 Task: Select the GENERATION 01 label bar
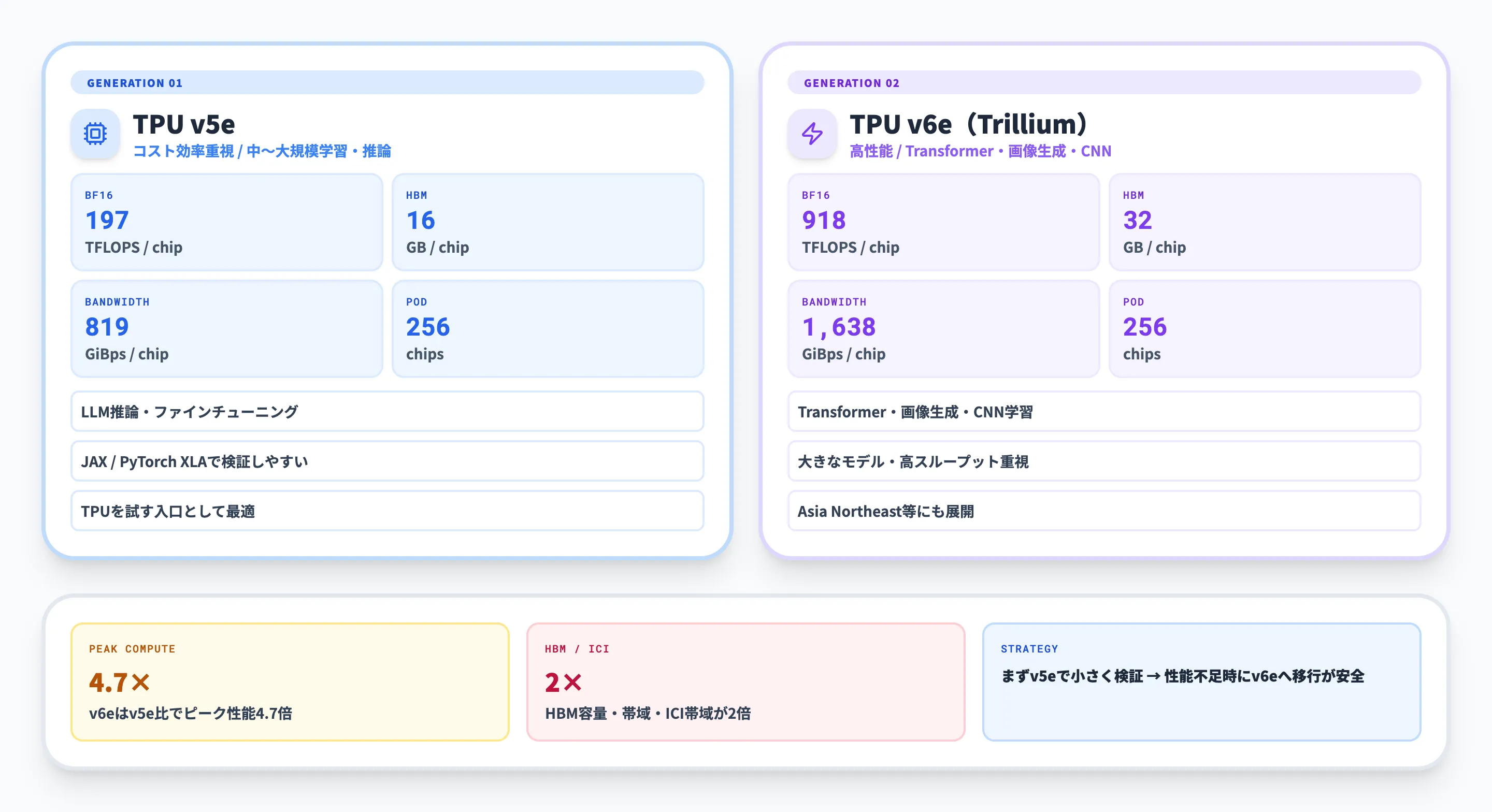[x=387, y=83]
